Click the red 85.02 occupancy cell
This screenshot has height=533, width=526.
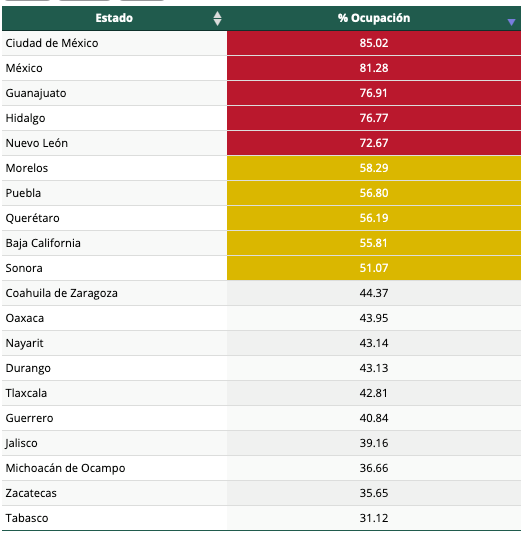pyautogui.click(x=374, y=43)
